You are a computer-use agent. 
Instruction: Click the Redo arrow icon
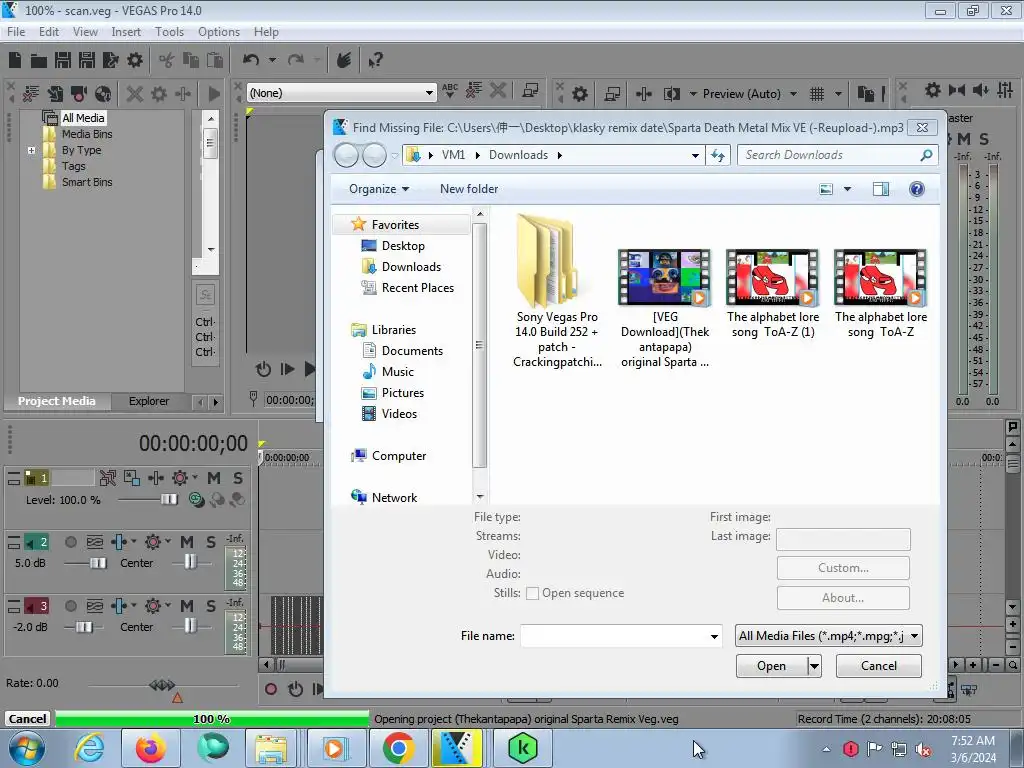[x=296, y=60]
